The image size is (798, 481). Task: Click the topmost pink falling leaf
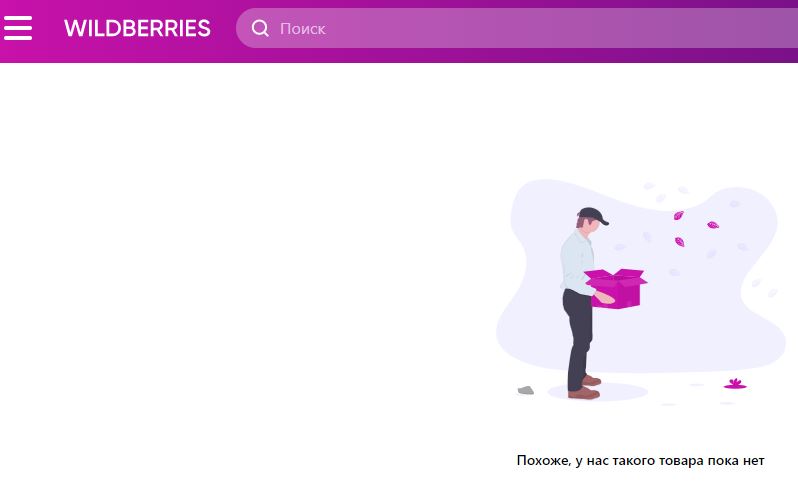tap(678, 215)
